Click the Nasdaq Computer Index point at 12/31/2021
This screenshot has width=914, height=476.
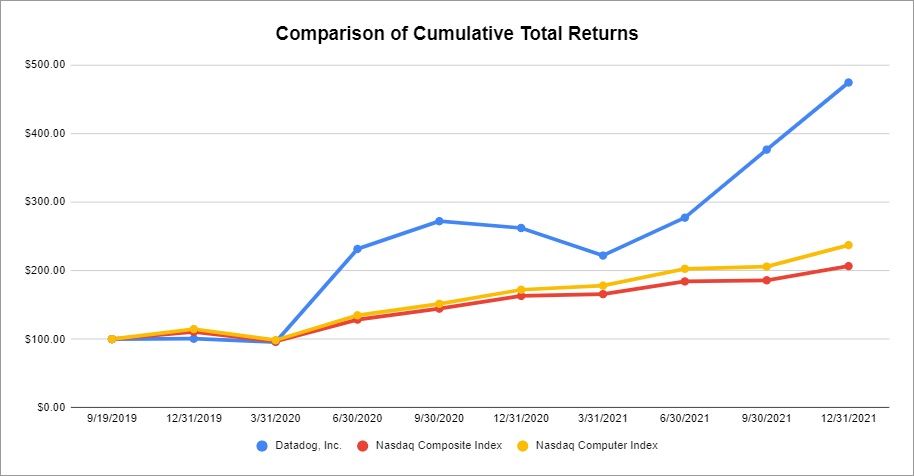point(848,245)
